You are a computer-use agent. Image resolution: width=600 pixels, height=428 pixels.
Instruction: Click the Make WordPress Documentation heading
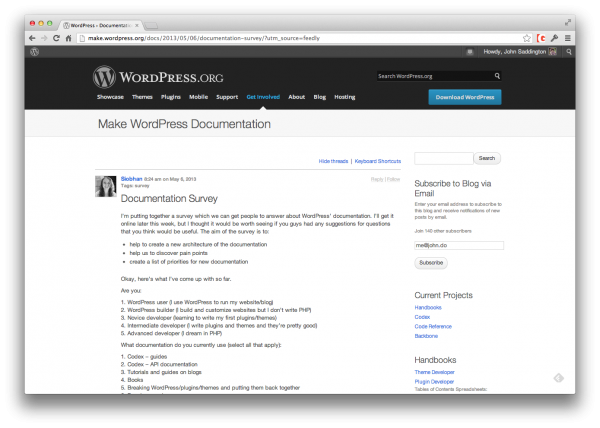click(184, 124)
